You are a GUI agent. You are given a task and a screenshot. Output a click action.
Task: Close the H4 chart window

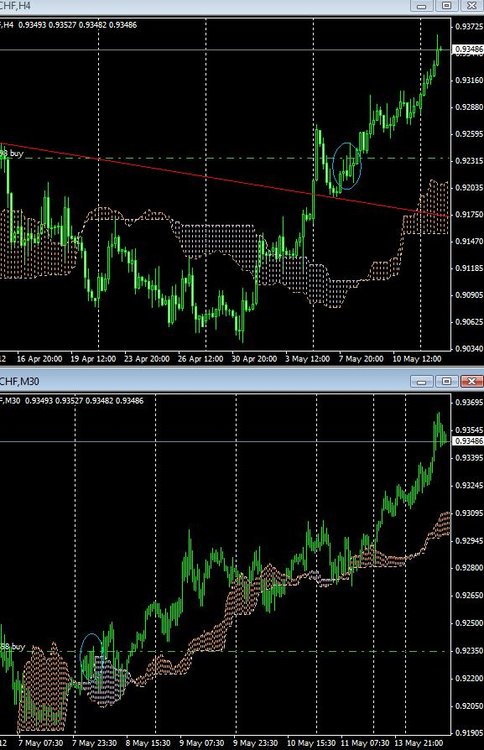[x=472, y=6]
